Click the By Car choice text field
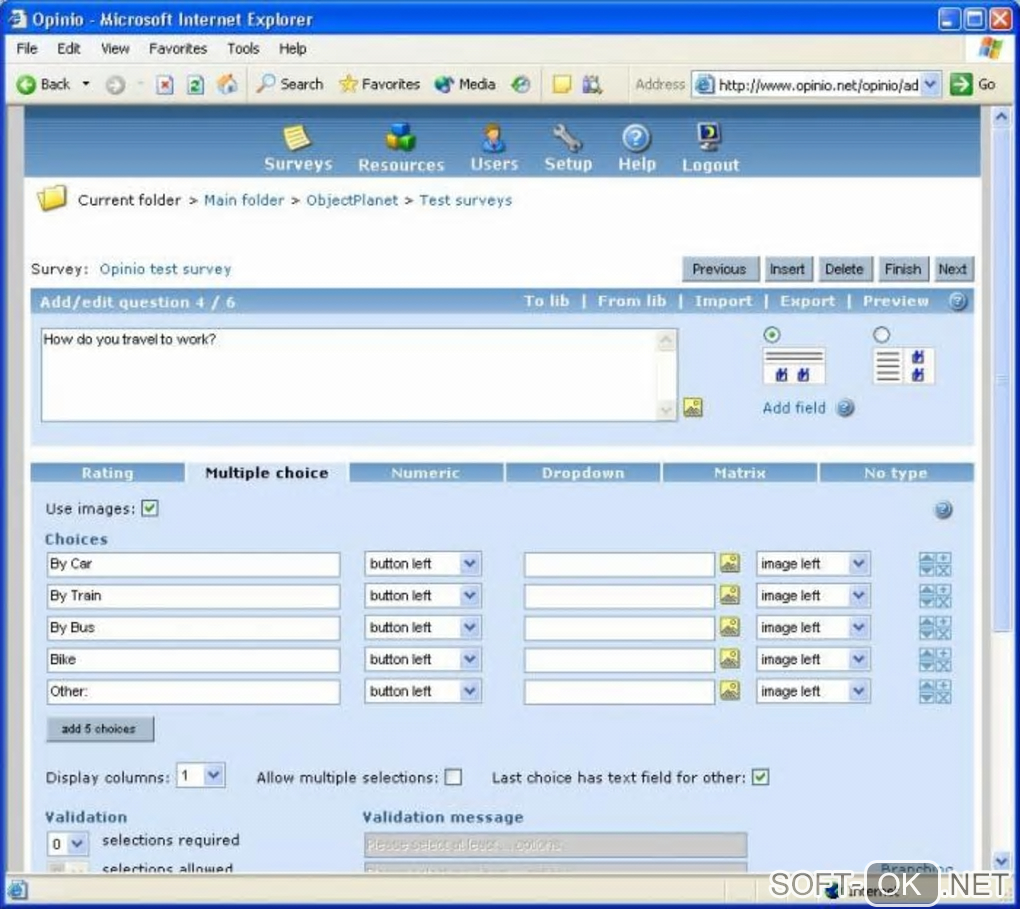The height and width of the screenshot is (909, 1020). click(193, 564)
